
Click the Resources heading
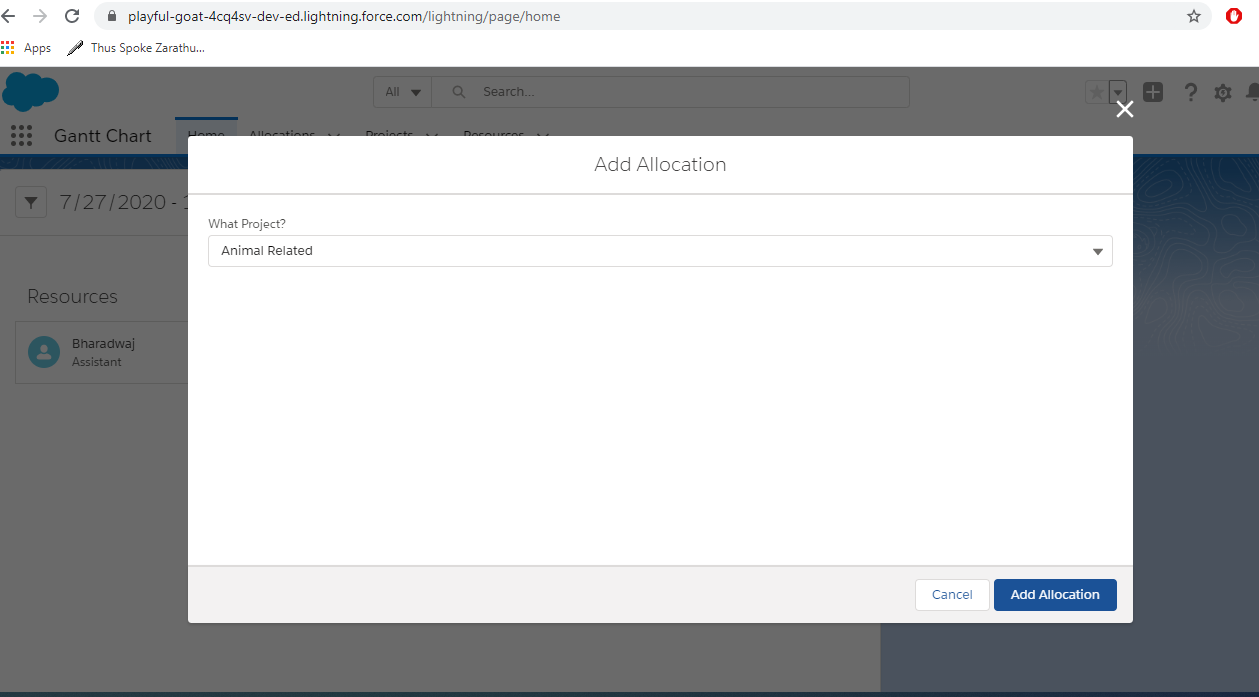(x=72, y=297)
